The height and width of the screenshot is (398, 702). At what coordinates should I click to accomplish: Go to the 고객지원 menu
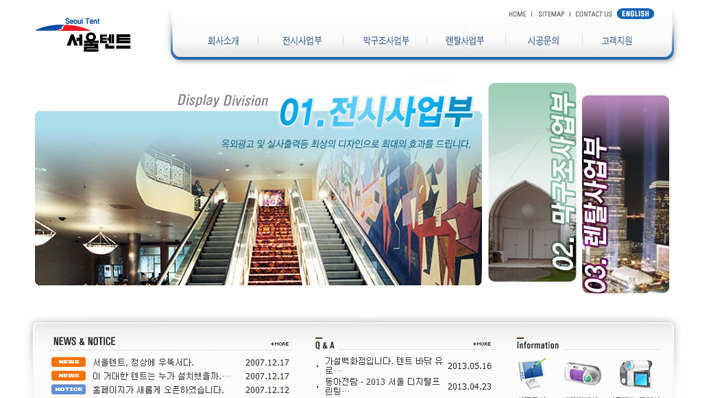(x=616, y=41)
